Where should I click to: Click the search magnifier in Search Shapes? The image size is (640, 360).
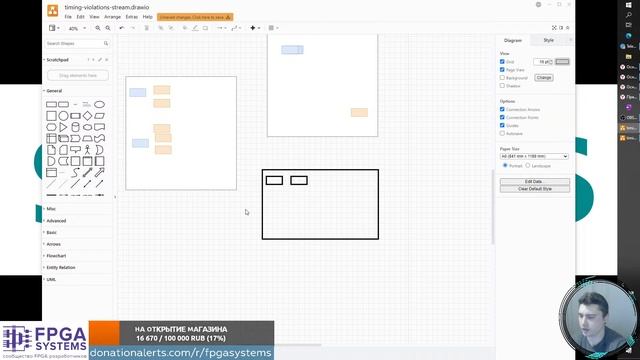106,43
